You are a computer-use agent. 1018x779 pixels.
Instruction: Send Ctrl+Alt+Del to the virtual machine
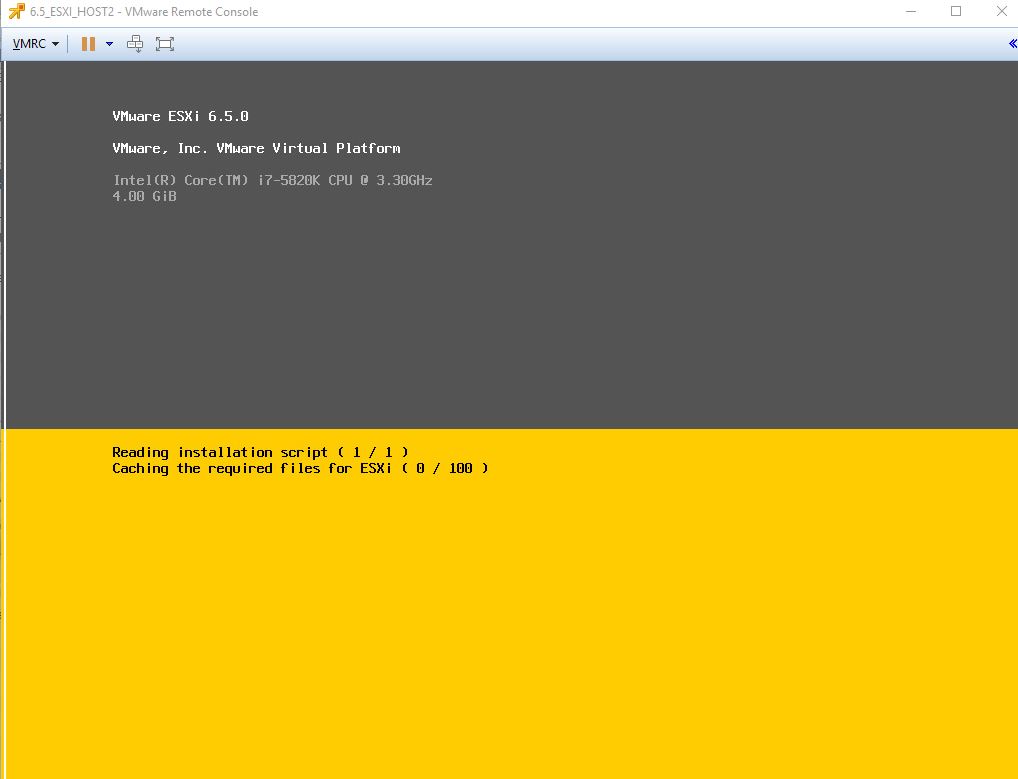[135, 43]
